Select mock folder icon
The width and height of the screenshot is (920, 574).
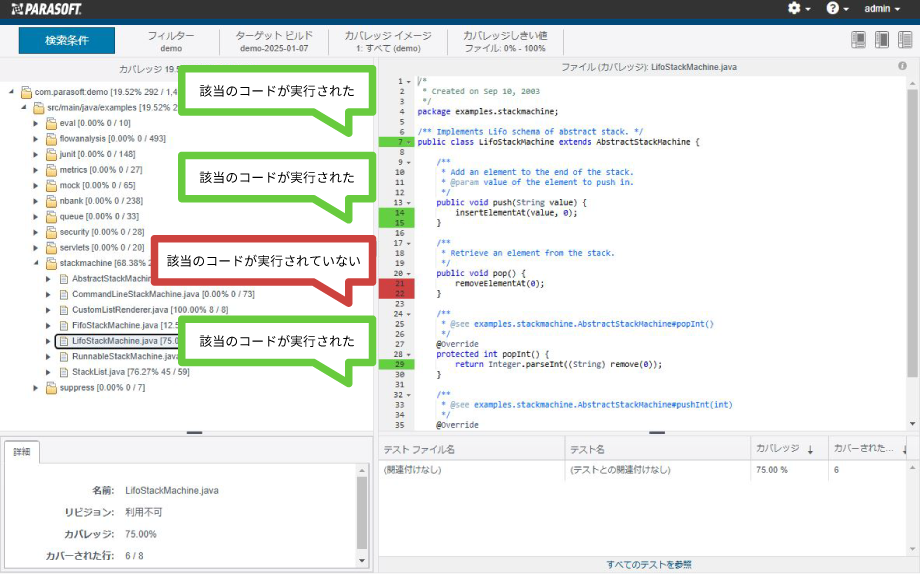point(52,185)
